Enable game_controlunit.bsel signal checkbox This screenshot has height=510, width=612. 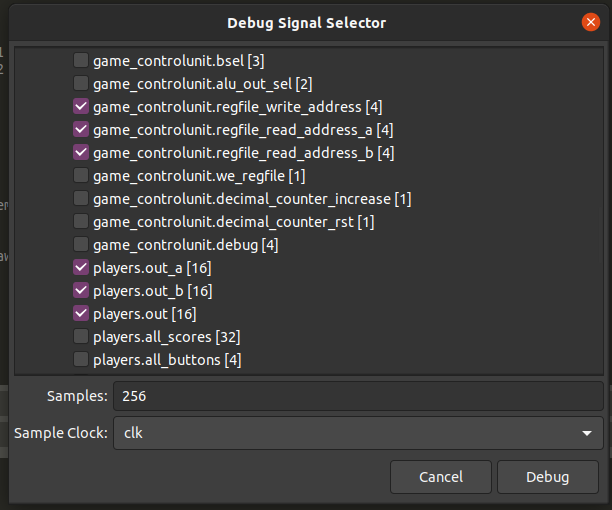click(x=81, y=60)
